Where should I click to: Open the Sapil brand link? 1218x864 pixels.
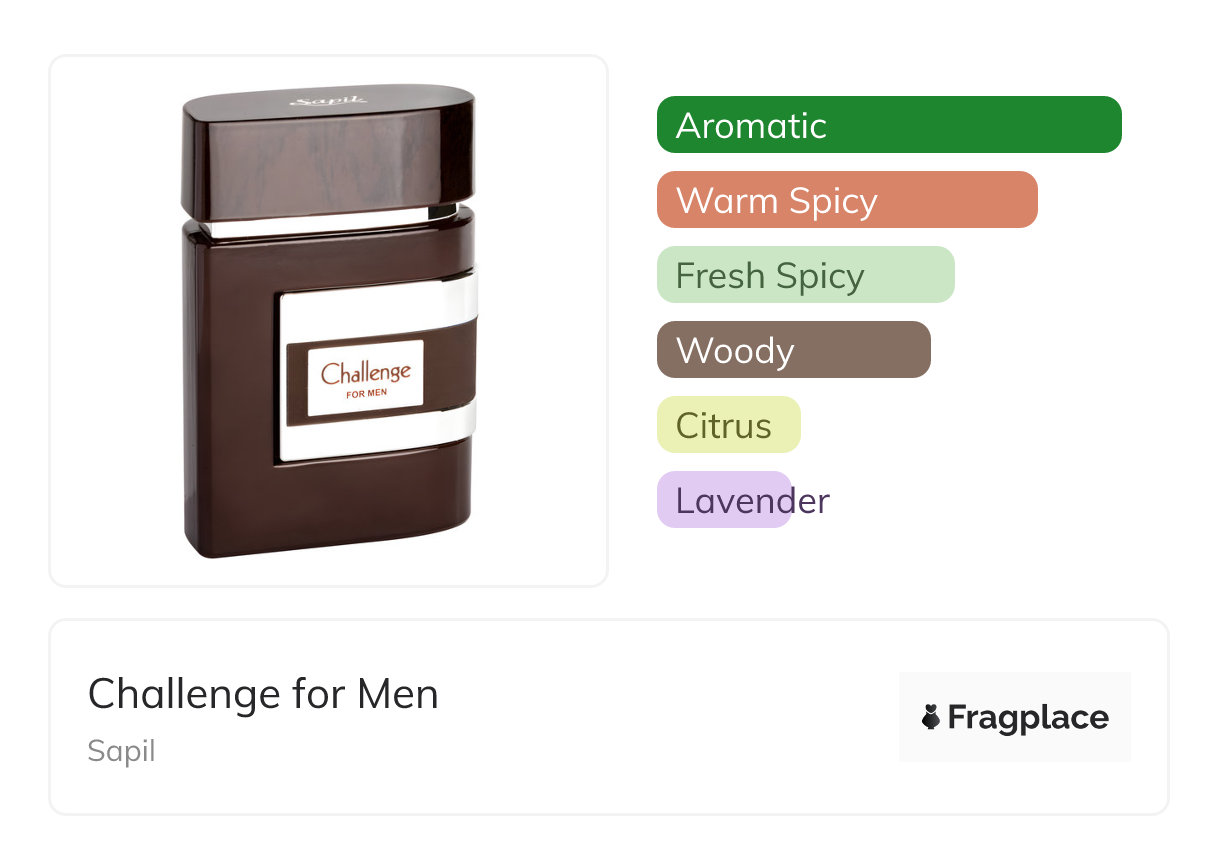[x=121, y=751]
